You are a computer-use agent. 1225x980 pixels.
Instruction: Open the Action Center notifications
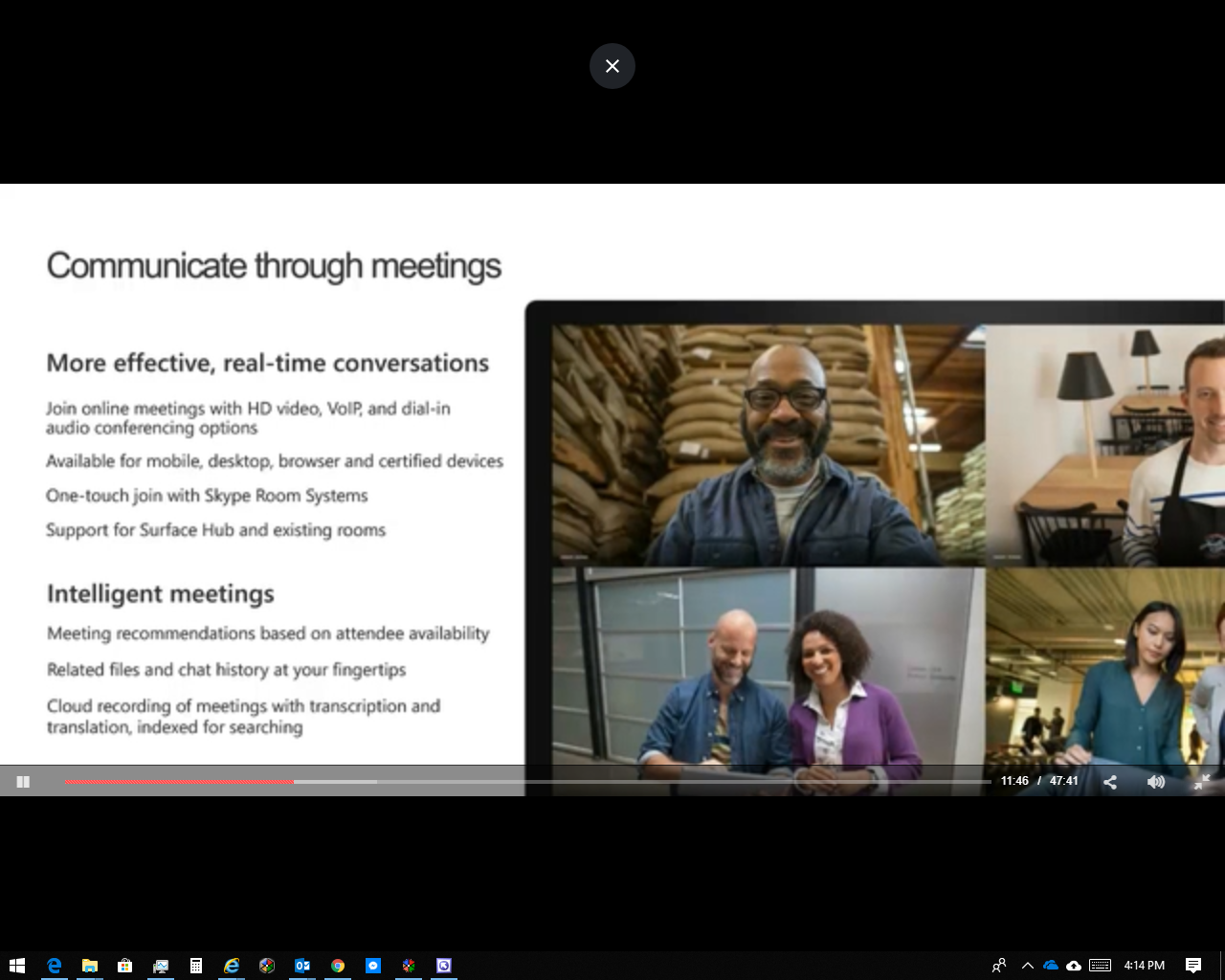pyautogui.click(x=1193, y=966)
